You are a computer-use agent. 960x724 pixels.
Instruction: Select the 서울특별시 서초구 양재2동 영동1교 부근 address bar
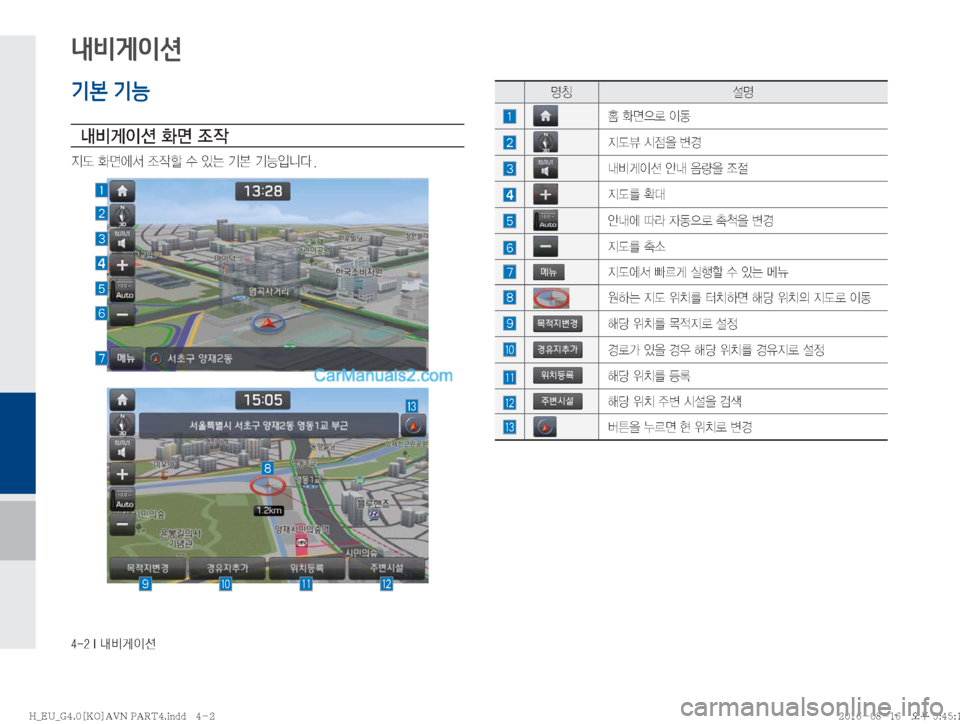pyautogui.click(x=269, y=425)
